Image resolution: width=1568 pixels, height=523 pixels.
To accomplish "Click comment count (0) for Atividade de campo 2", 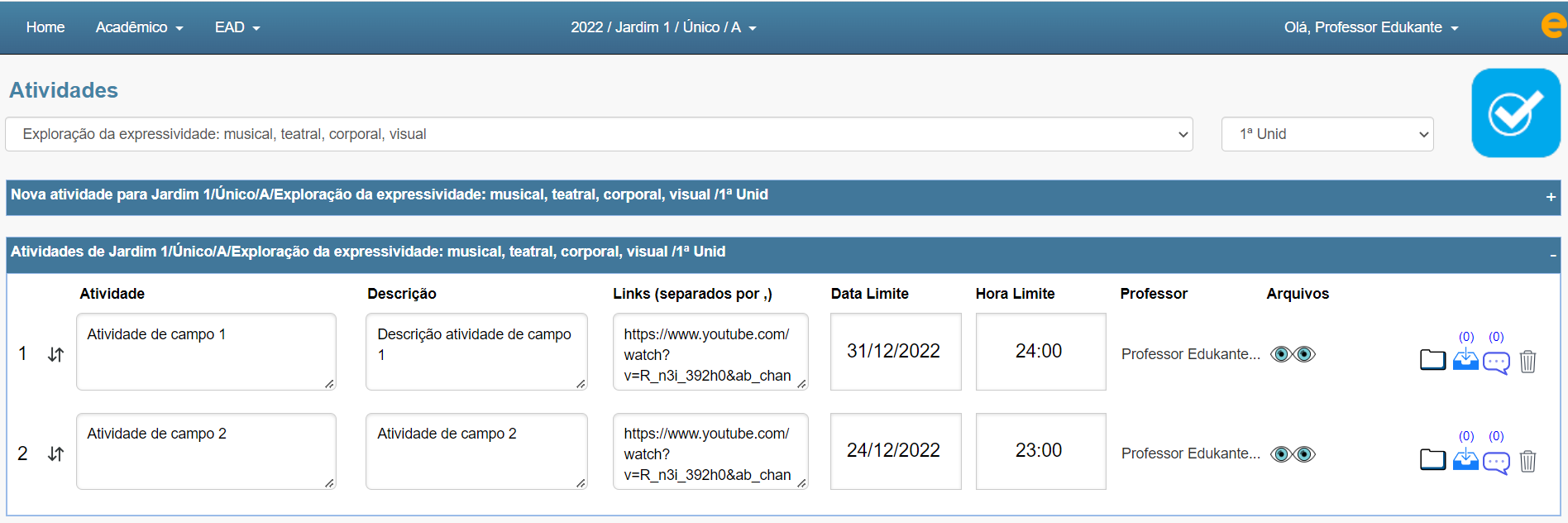I will [1496, 436].
